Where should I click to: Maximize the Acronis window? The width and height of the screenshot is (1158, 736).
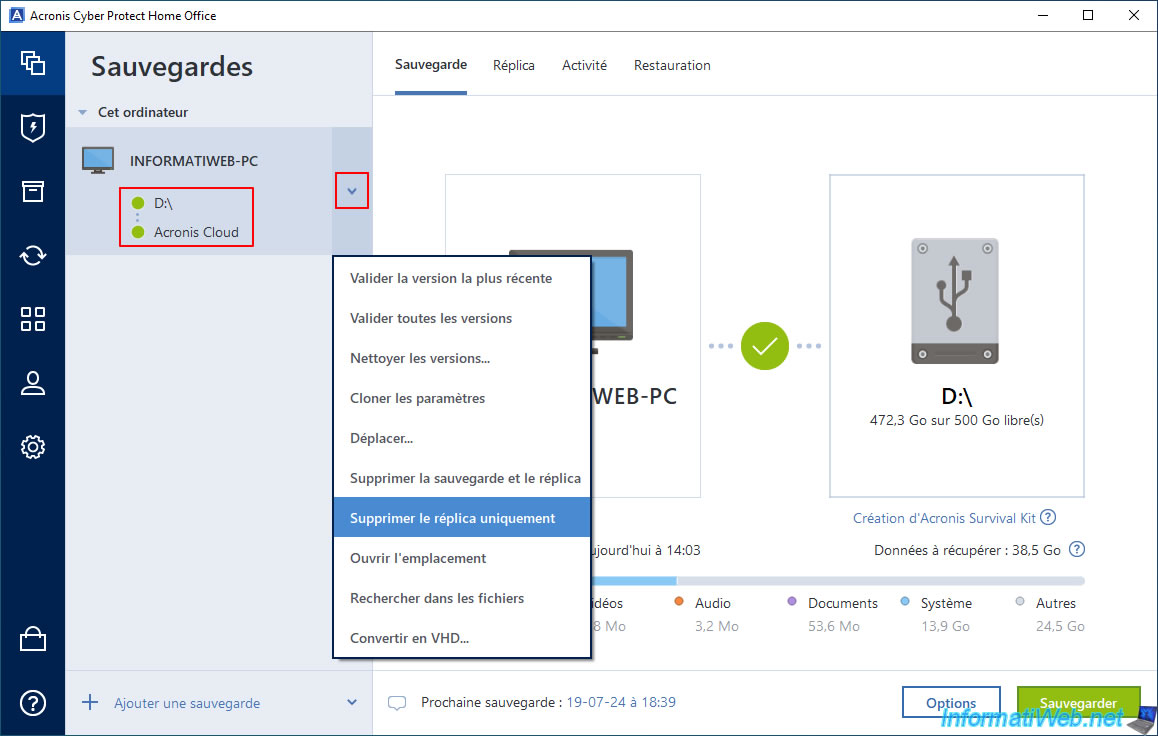point(1088,16)
